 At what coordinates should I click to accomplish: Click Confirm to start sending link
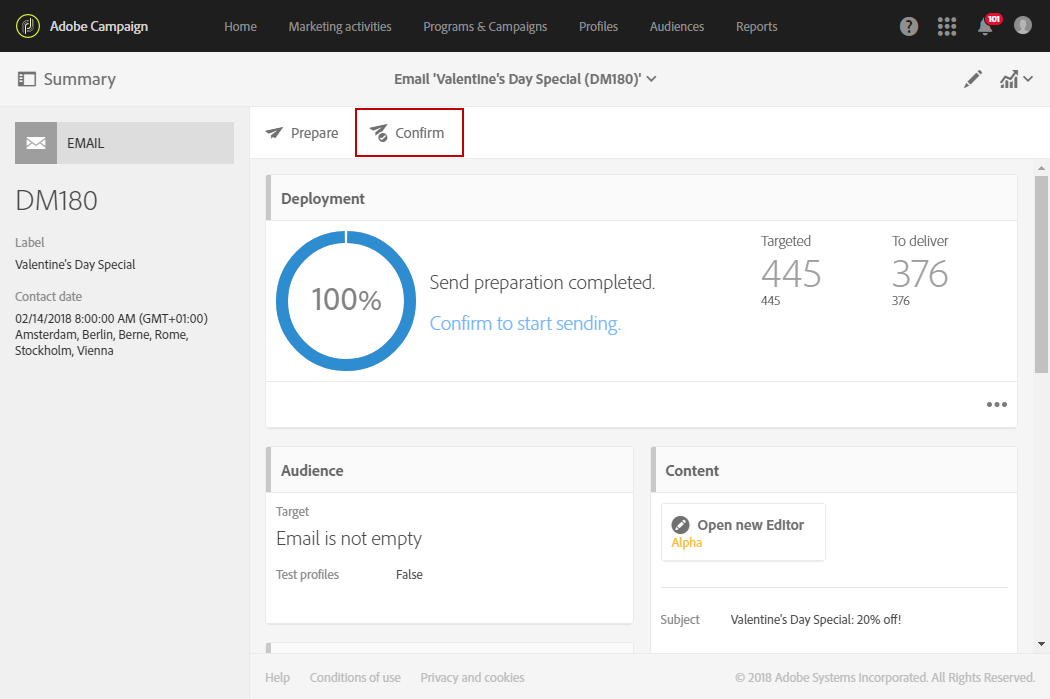[x=525, y=323]
